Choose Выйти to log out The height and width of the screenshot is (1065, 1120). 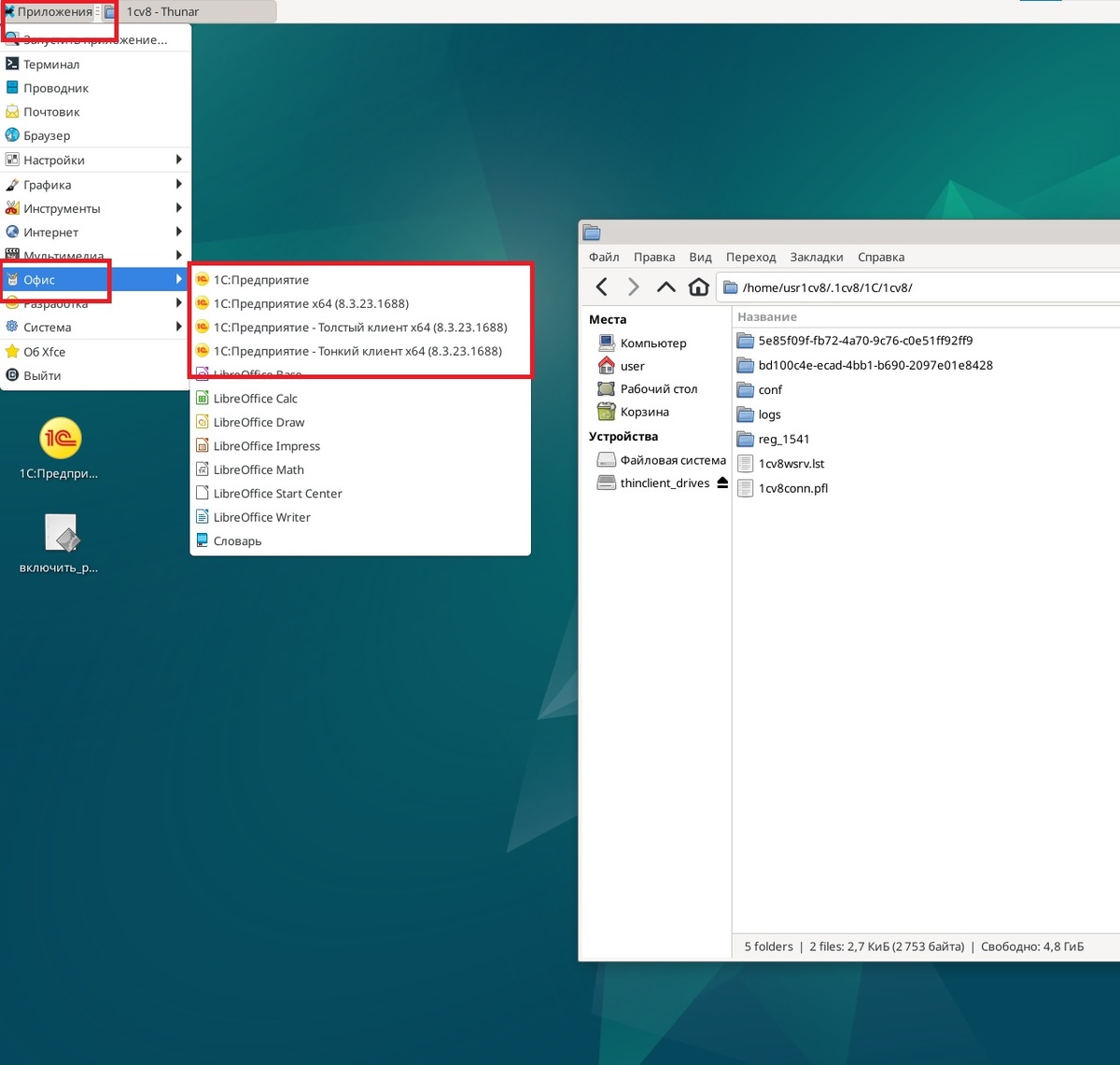(95, 375)
